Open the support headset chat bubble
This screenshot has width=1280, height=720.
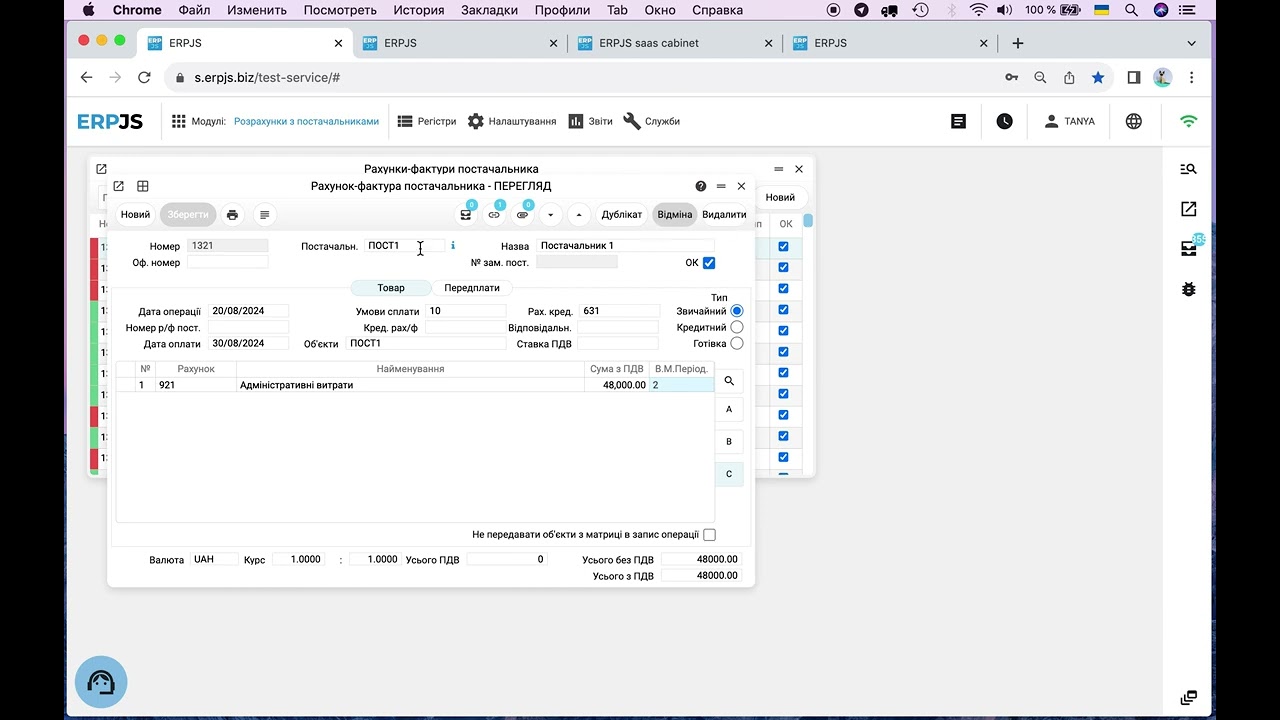(x=101, y=682)
